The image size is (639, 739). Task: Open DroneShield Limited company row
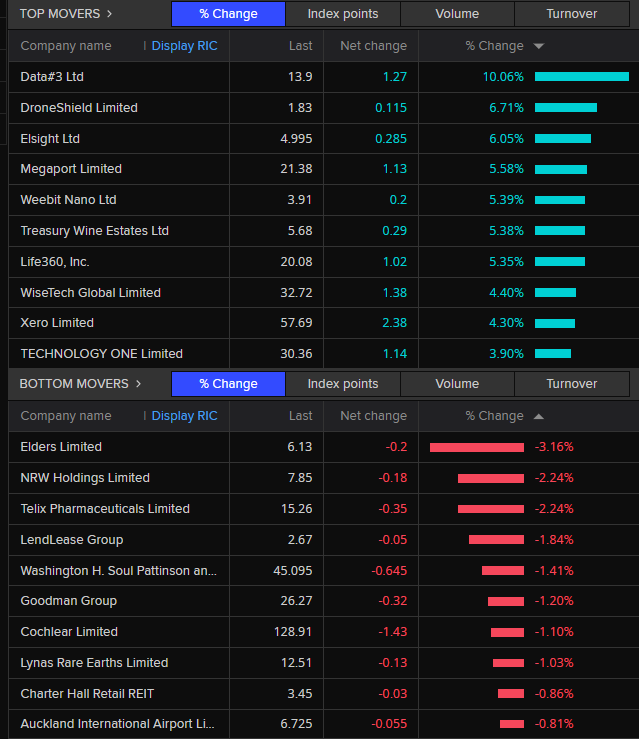tap(323, 107)
